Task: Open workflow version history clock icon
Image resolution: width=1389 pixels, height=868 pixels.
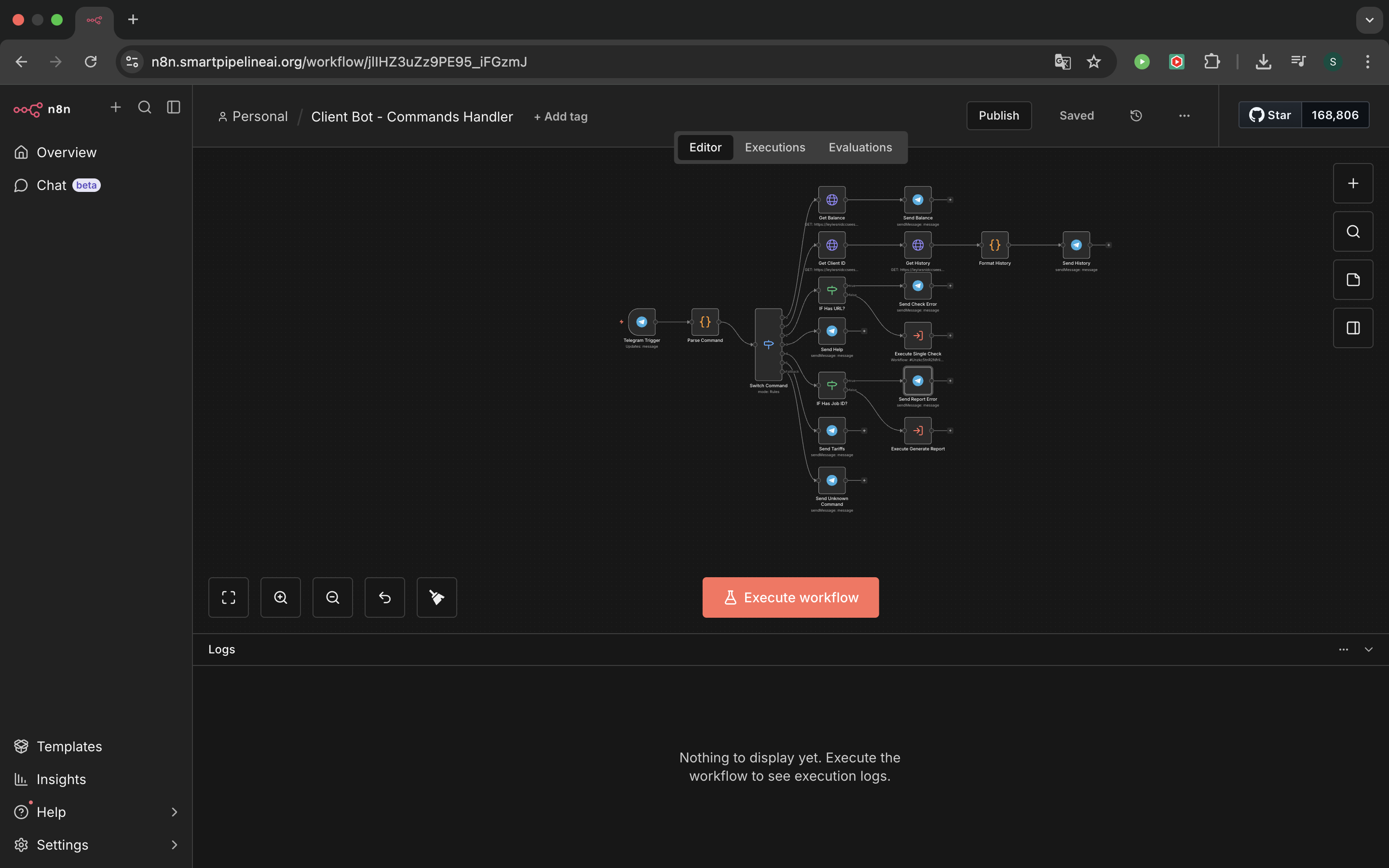Action: pyautogui.click(x=1136, y=116)
